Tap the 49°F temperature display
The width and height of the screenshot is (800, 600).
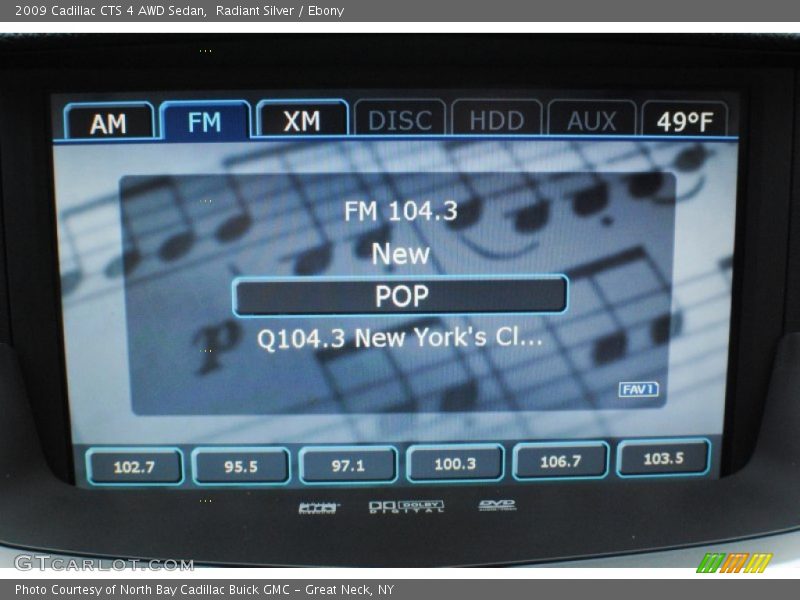point(685,121)
